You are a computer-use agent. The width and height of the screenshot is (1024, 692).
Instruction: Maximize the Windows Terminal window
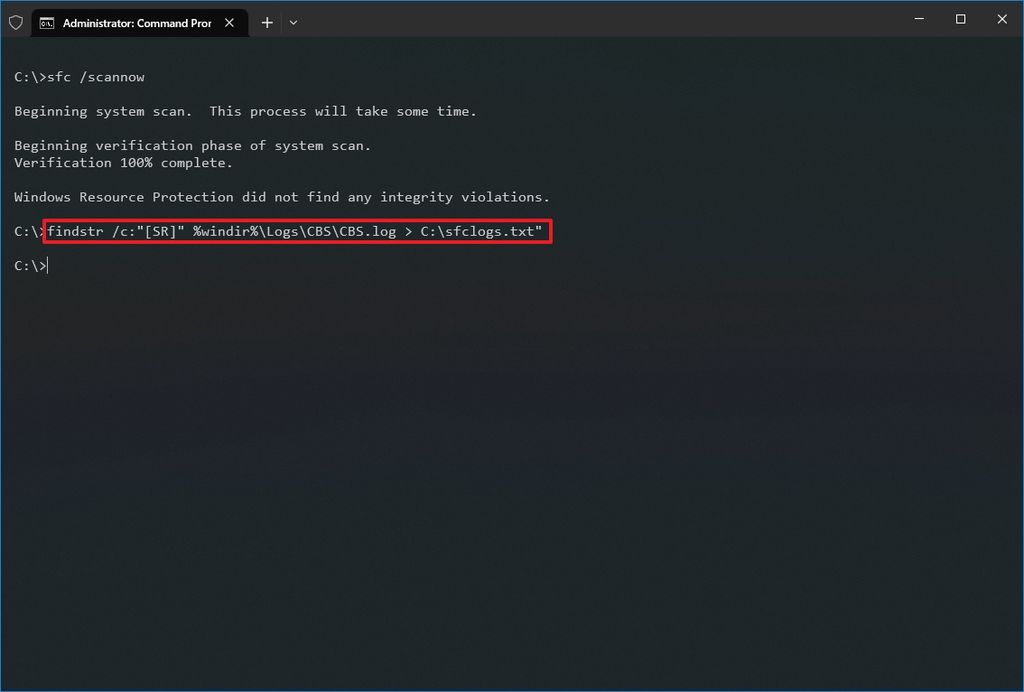959,19
